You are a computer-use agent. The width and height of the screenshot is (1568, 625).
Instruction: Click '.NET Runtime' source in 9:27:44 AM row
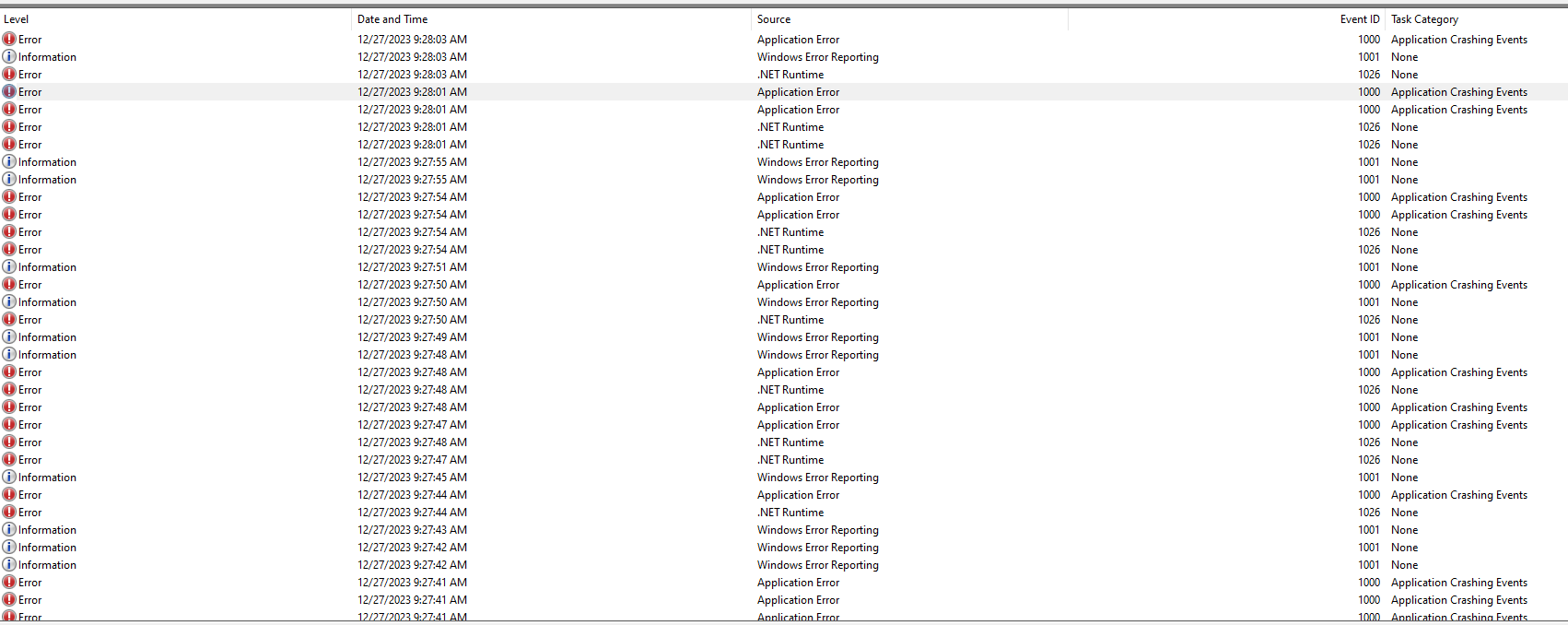(x=790, y=513)
